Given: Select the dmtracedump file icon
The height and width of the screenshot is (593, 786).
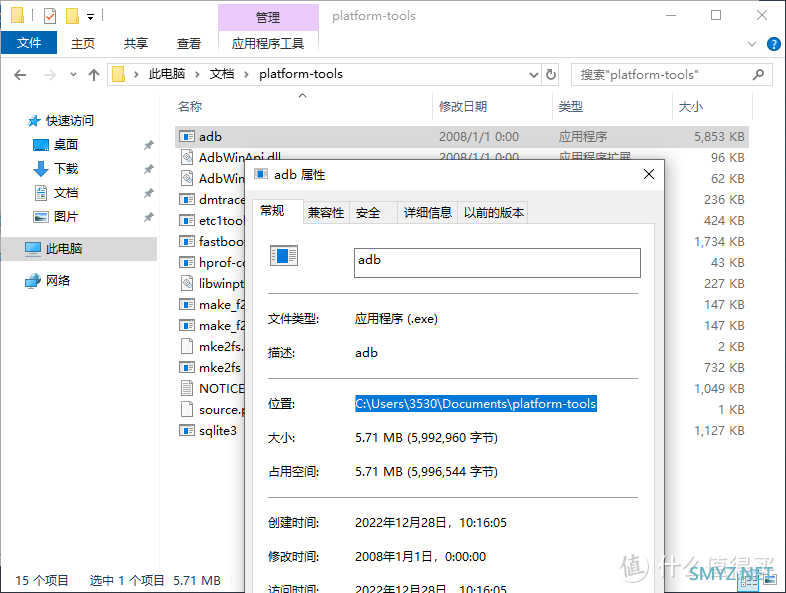Looking at the screenshot, I should pos(187,200).
